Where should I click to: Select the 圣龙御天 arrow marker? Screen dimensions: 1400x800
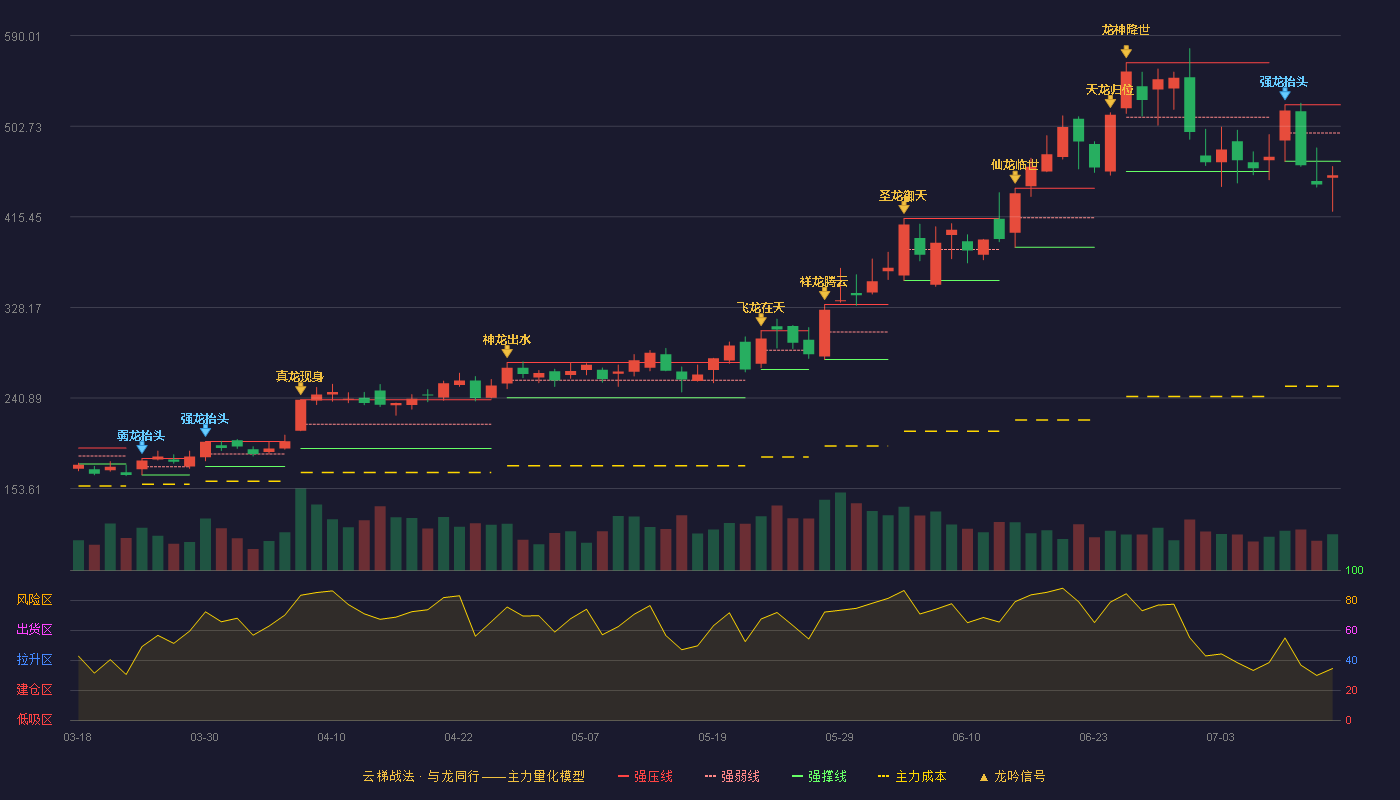[904, 207]
